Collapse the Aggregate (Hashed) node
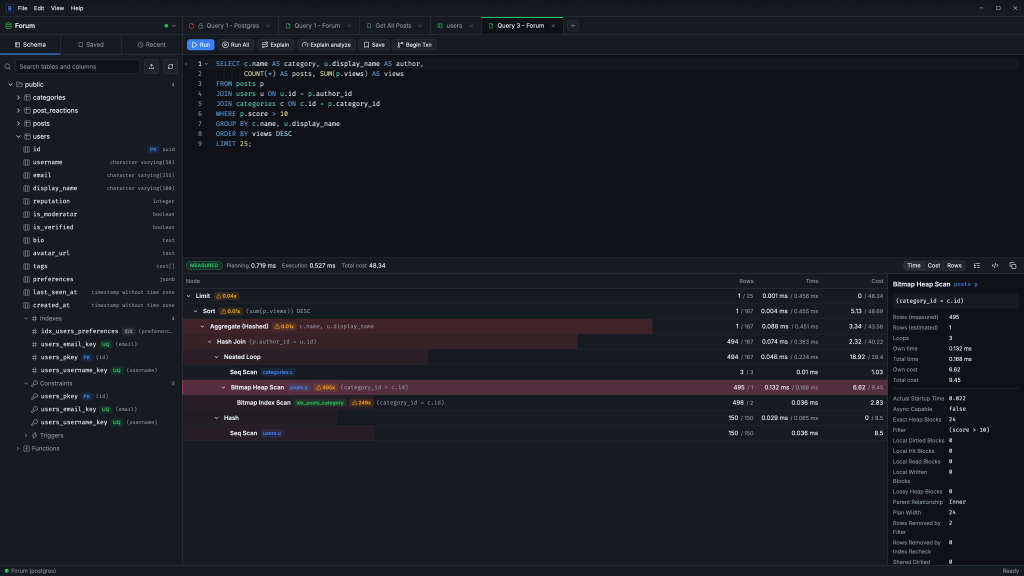1024x576 pixels. (x=203, y=327)
